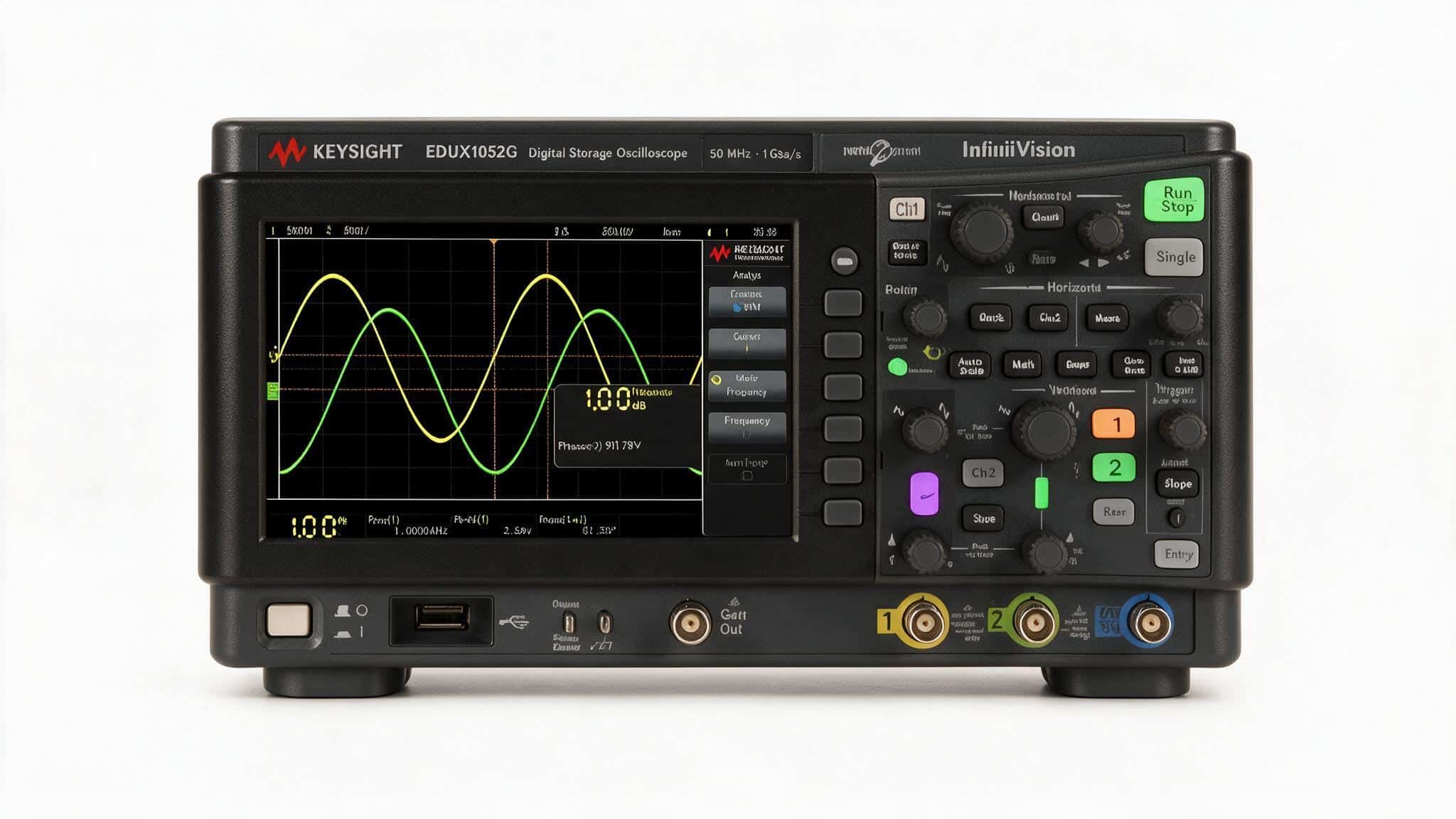The height and width of the screenshot is (819, 1456).
Task: Click the 50 MHz 1 GSa/s label
Action: pyautogui.click(x=755, y=154)
